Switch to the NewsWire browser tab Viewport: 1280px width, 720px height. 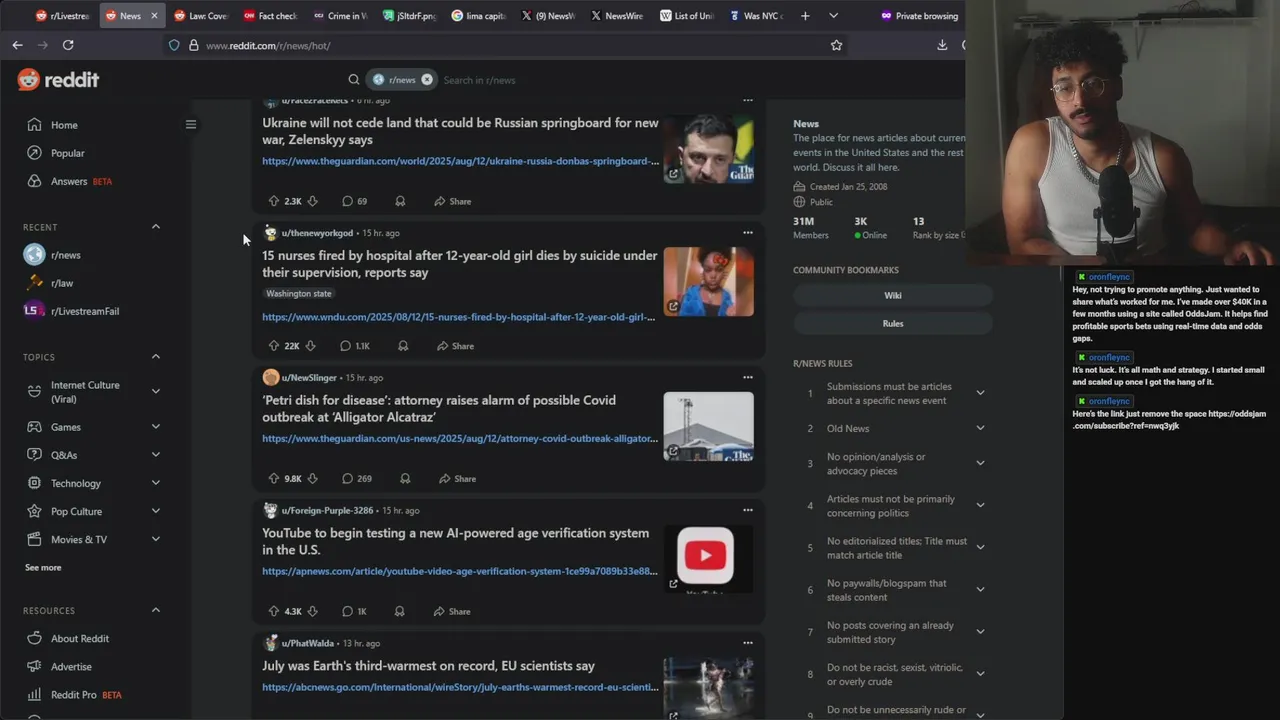[x=617, y=16]
